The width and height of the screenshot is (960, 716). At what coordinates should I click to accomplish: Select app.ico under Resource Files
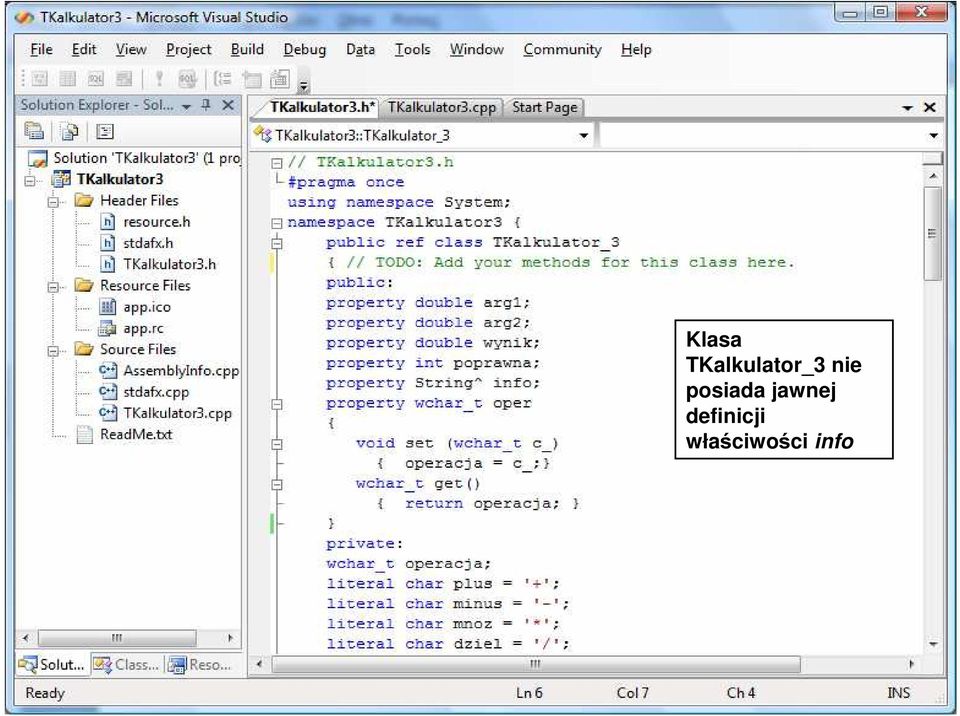[135, 307]
